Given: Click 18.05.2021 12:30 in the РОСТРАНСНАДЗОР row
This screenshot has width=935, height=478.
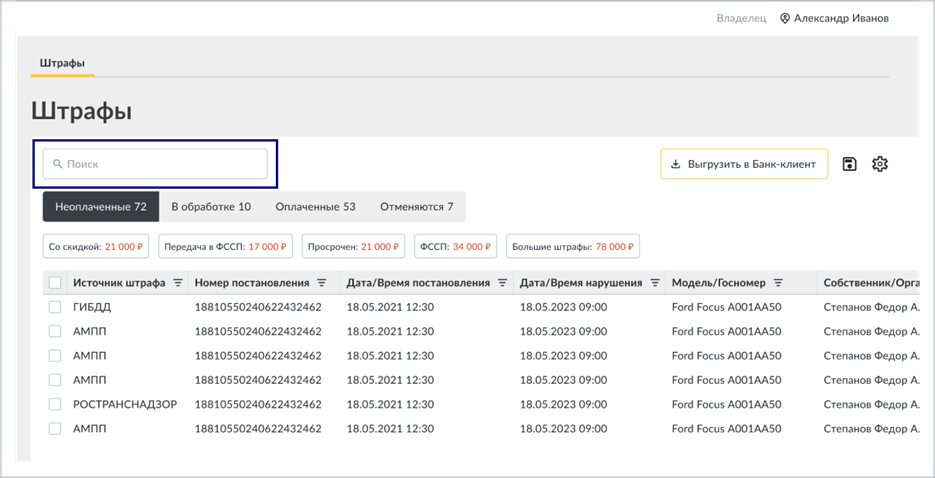Looking at the screenshot, I should pos(390,404).
